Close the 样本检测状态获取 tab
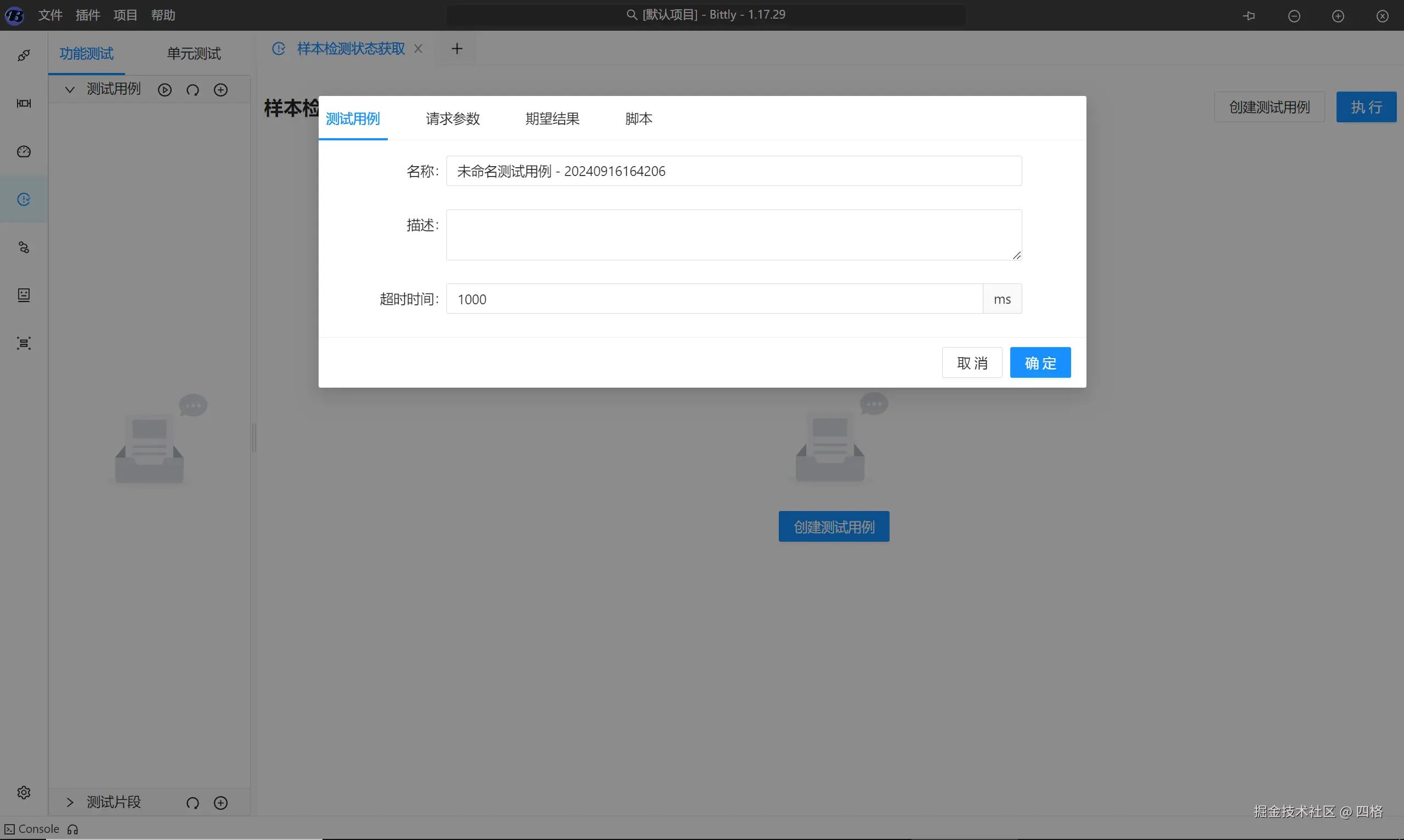Screen dimensions: 1404x840 coord(418,49)
